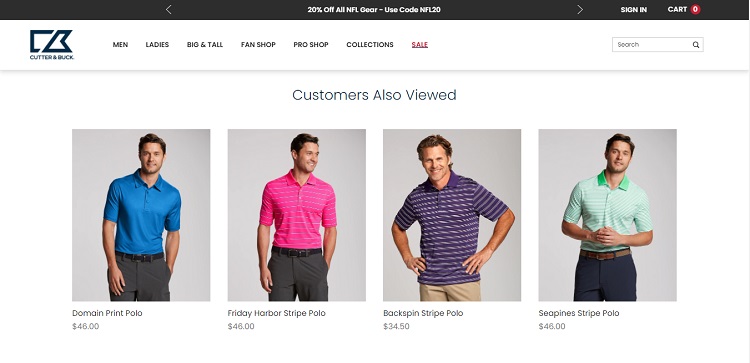This screenshot has width=750, height=363.
Task: Go to the Sale section
Action: pyautogui.click(x=419, y=44)
